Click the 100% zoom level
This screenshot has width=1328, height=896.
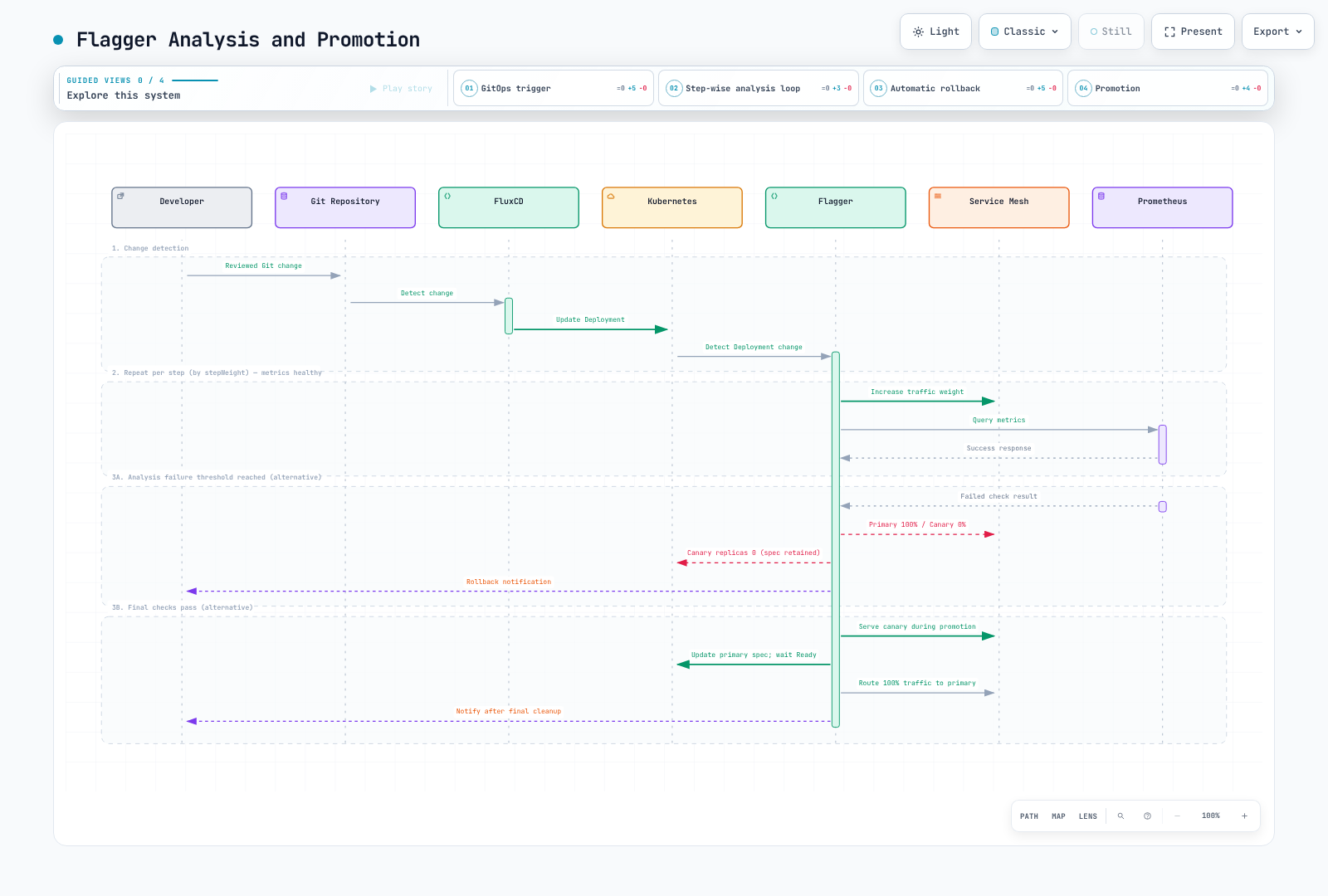click(x=1211, y=816)
